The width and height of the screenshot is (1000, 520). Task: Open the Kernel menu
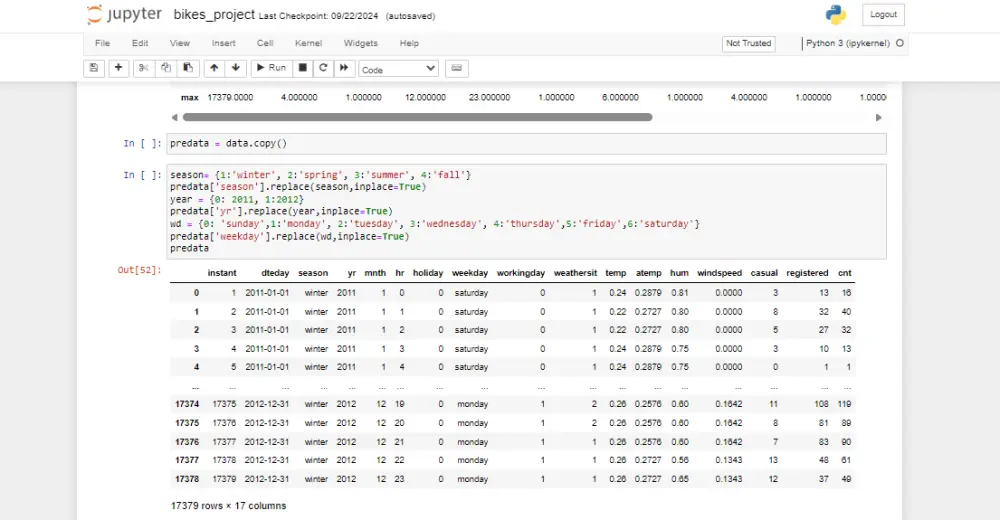308,43
